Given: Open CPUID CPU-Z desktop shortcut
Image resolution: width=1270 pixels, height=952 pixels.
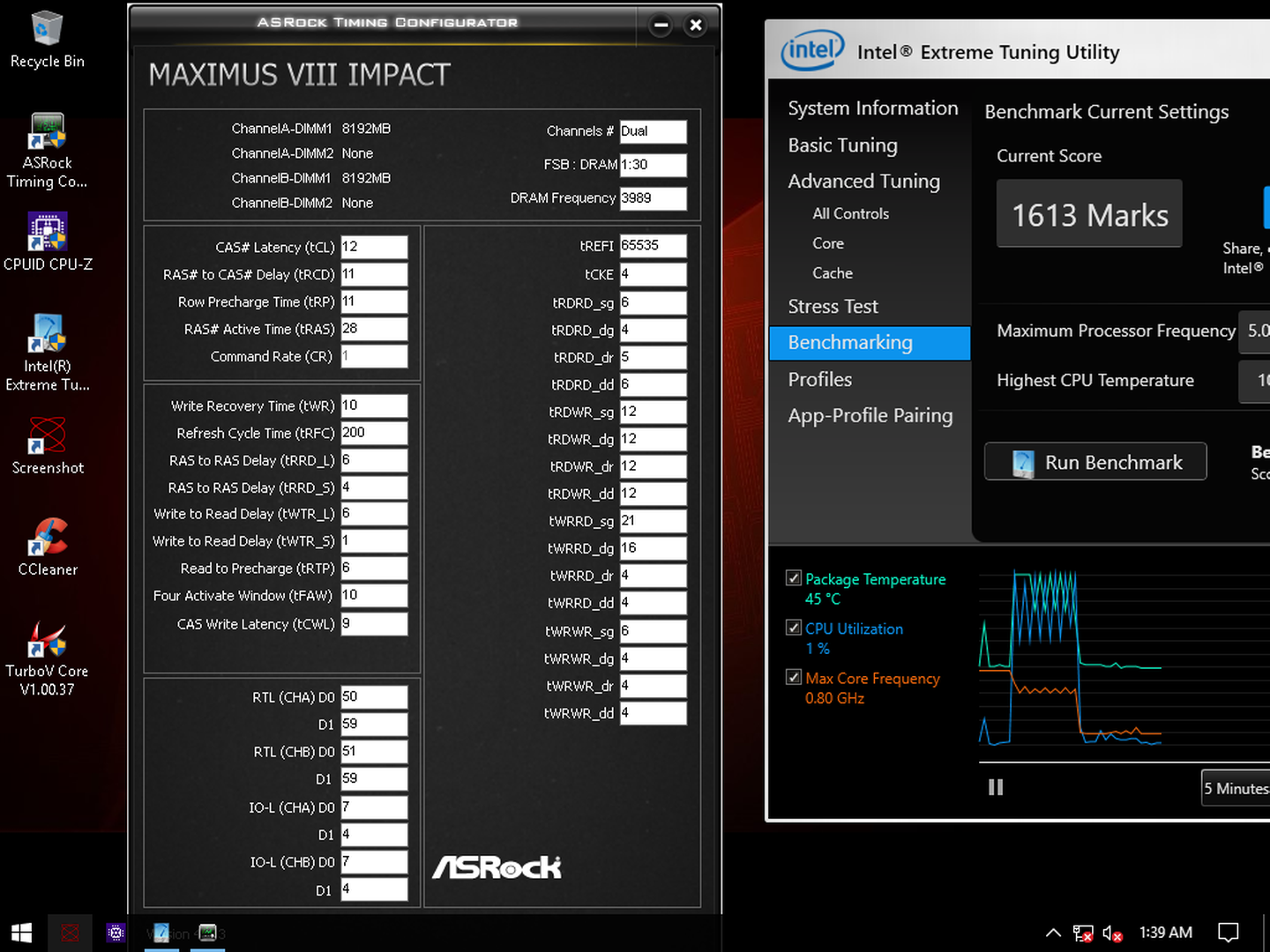Looking at the screenshot, I should (x=48, y=242).
